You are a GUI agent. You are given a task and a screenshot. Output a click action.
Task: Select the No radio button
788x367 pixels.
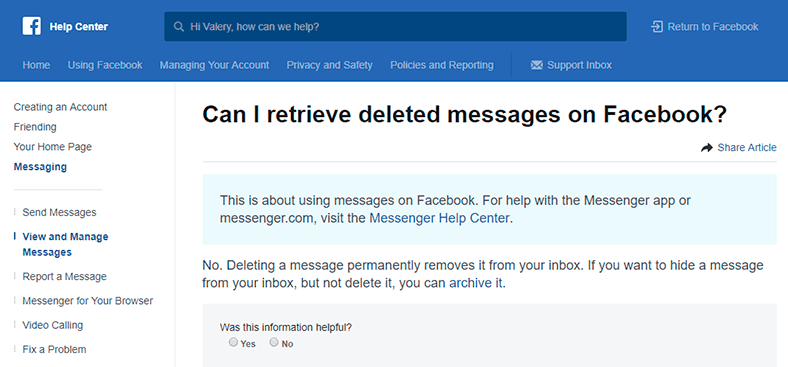[274, 342]
